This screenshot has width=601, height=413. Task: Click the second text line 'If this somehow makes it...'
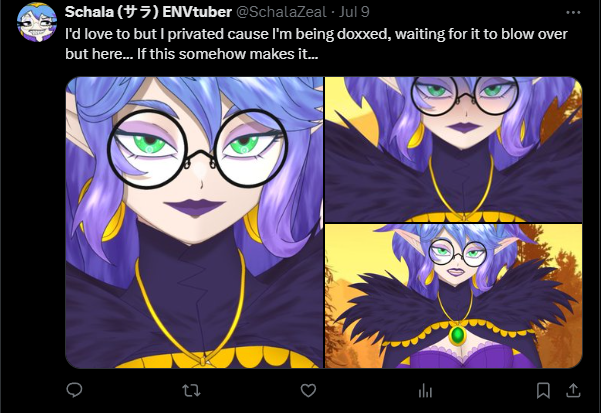coord(228,54)
